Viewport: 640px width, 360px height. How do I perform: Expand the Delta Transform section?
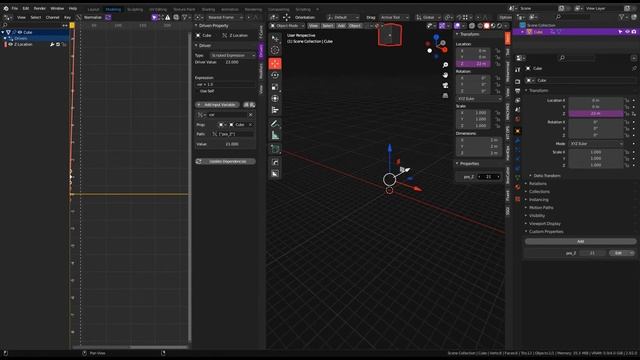[x=546, y=176]
